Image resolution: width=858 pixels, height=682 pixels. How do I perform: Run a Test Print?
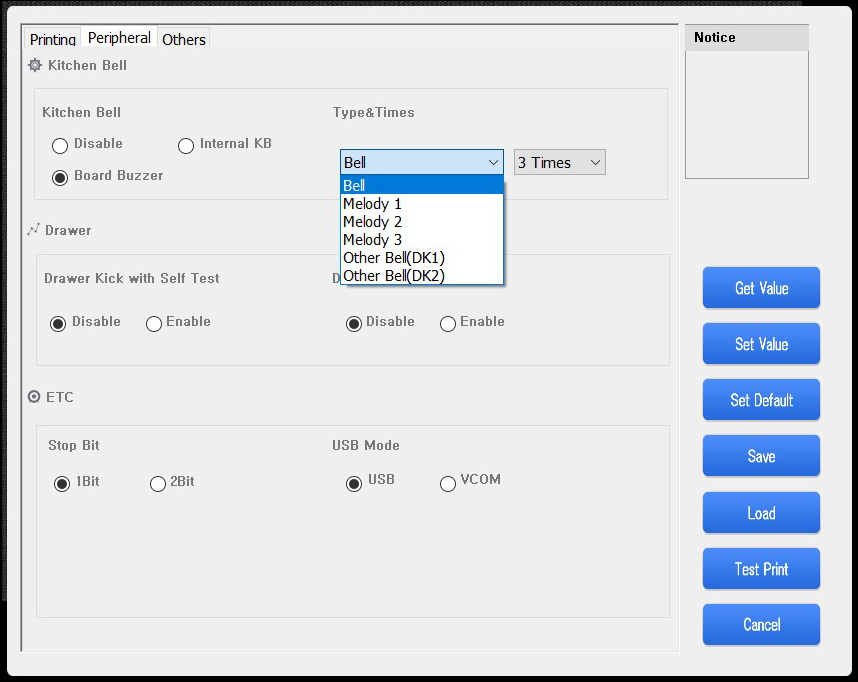point(761,569)
